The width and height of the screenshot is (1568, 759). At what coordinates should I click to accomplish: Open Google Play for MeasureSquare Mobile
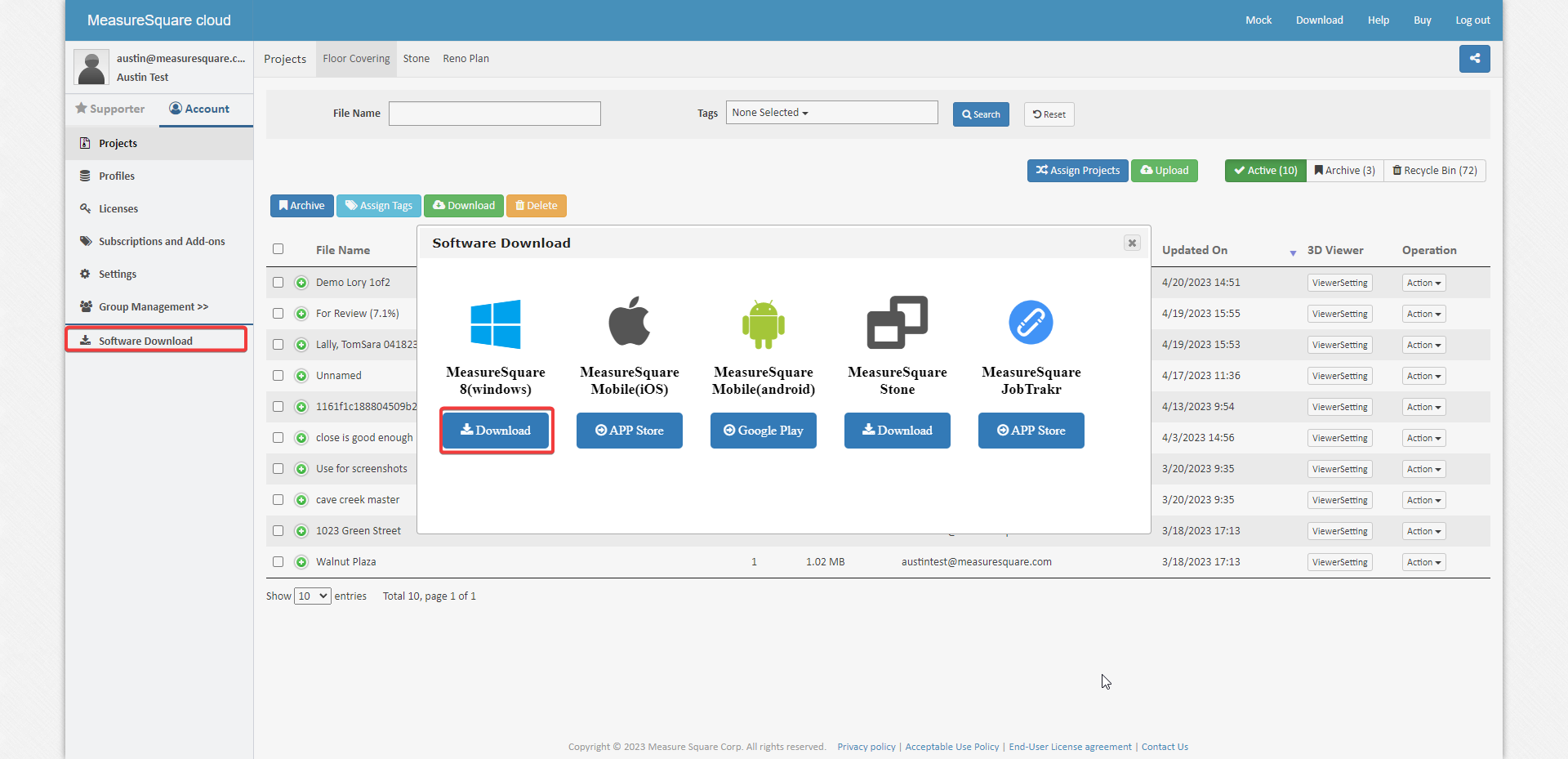click(764, 431)
